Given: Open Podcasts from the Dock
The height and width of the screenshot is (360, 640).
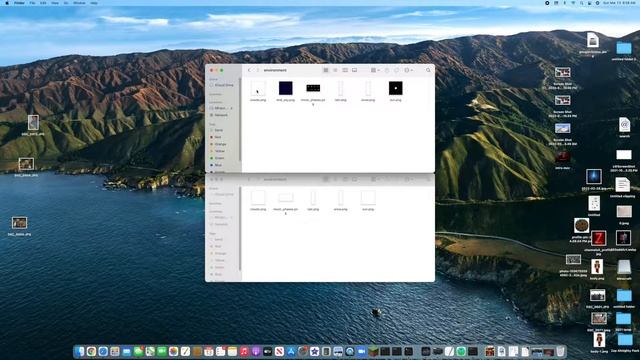Looking at the screenshot, I should (256, 351).
